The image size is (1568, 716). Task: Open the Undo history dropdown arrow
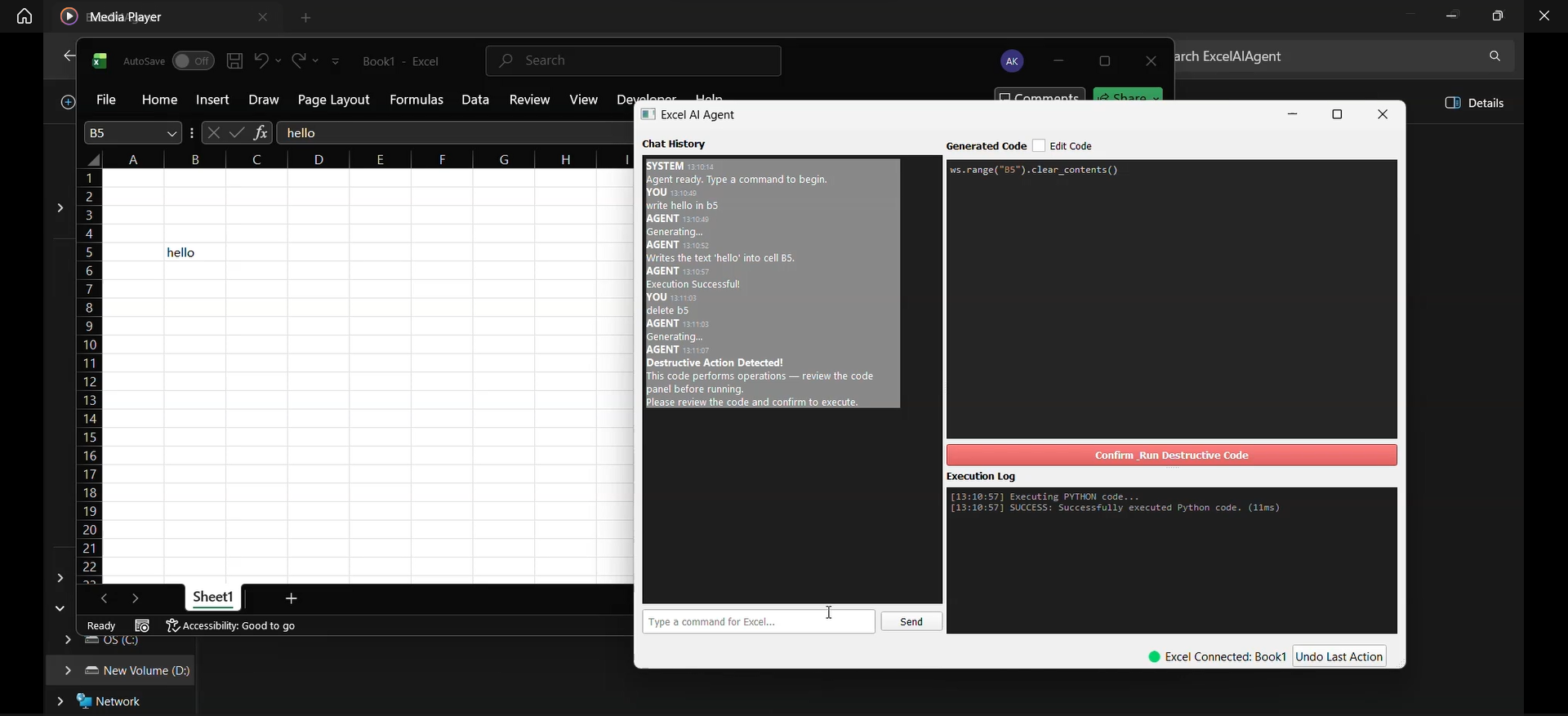(x=278, y=61)
